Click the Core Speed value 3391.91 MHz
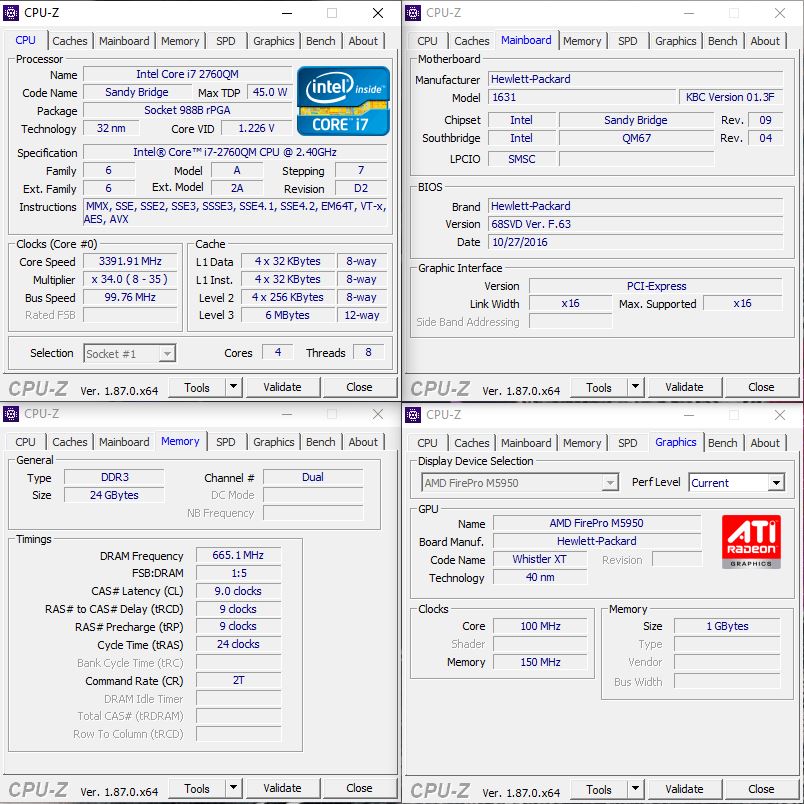 (x=130, y=262)
